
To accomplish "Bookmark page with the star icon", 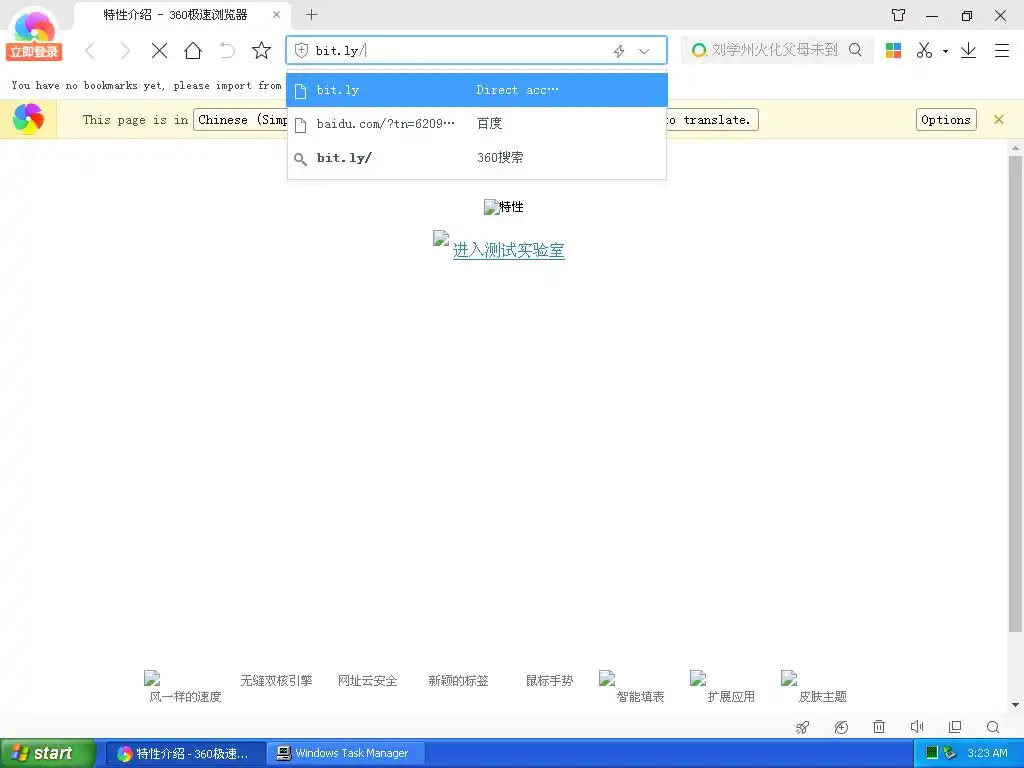I will tap(261, 50).
